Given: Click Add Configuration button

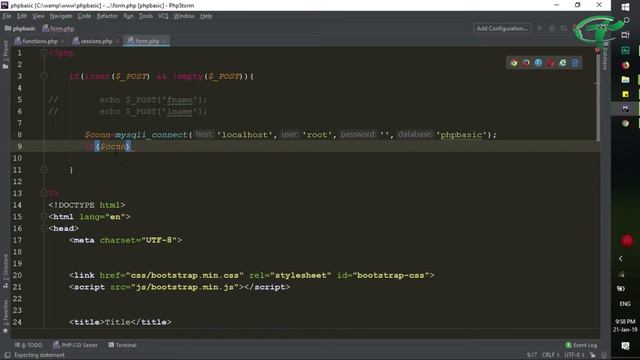Looking at the screenshot, I should click(502, 28).
